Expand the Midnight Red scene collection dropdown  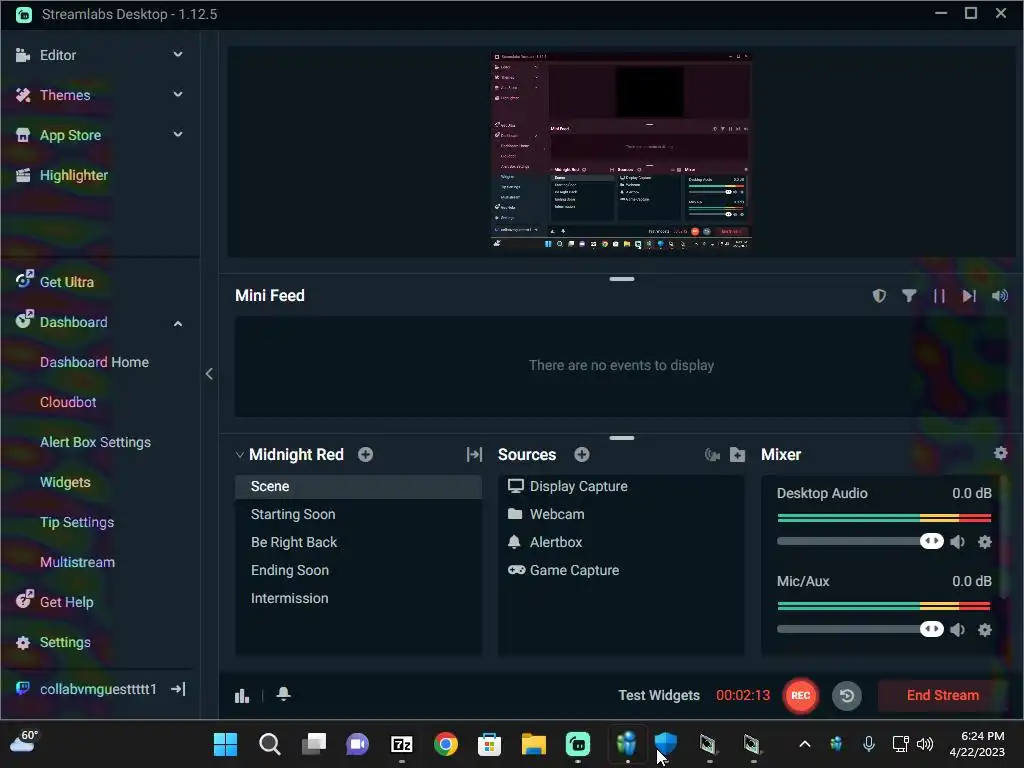coord(239,455)
